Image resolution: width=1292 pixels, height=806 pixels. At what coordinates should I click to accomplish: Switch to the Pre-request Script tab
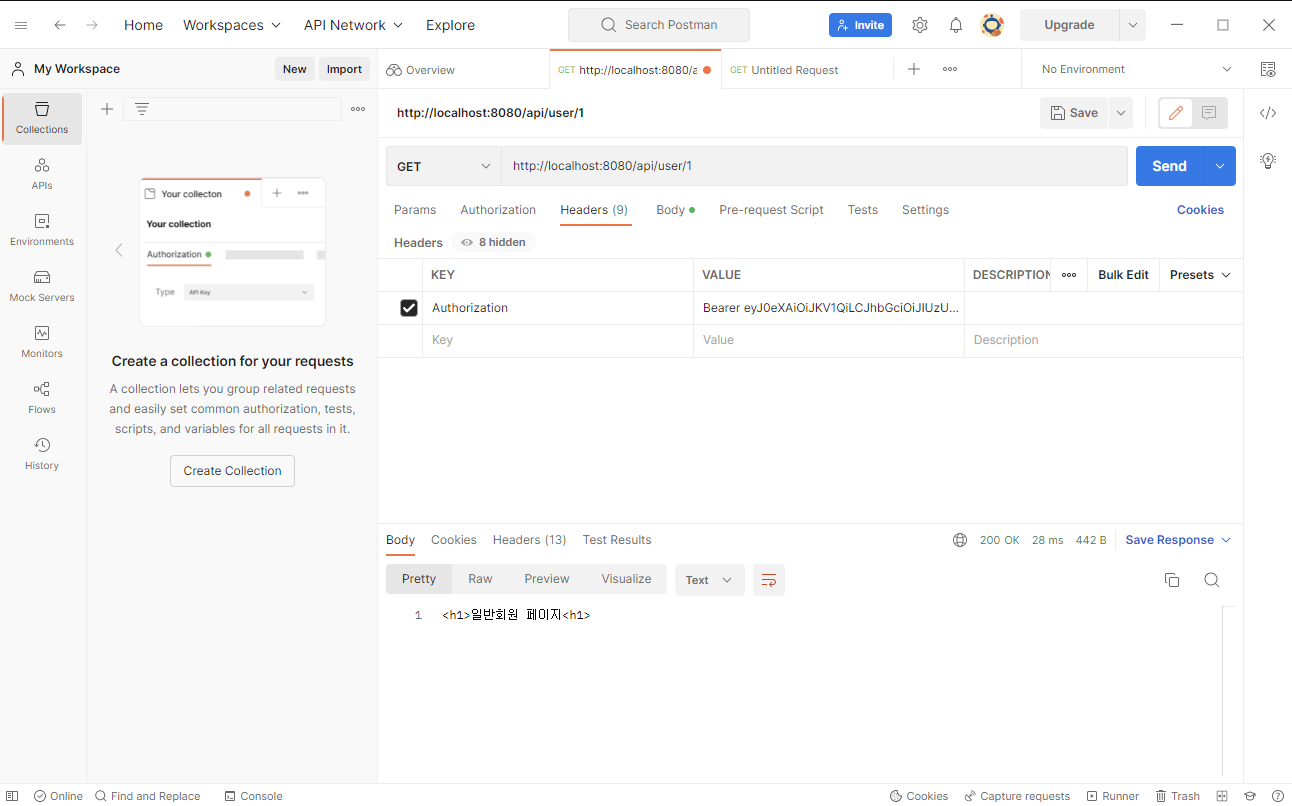(x=771, y=210)
